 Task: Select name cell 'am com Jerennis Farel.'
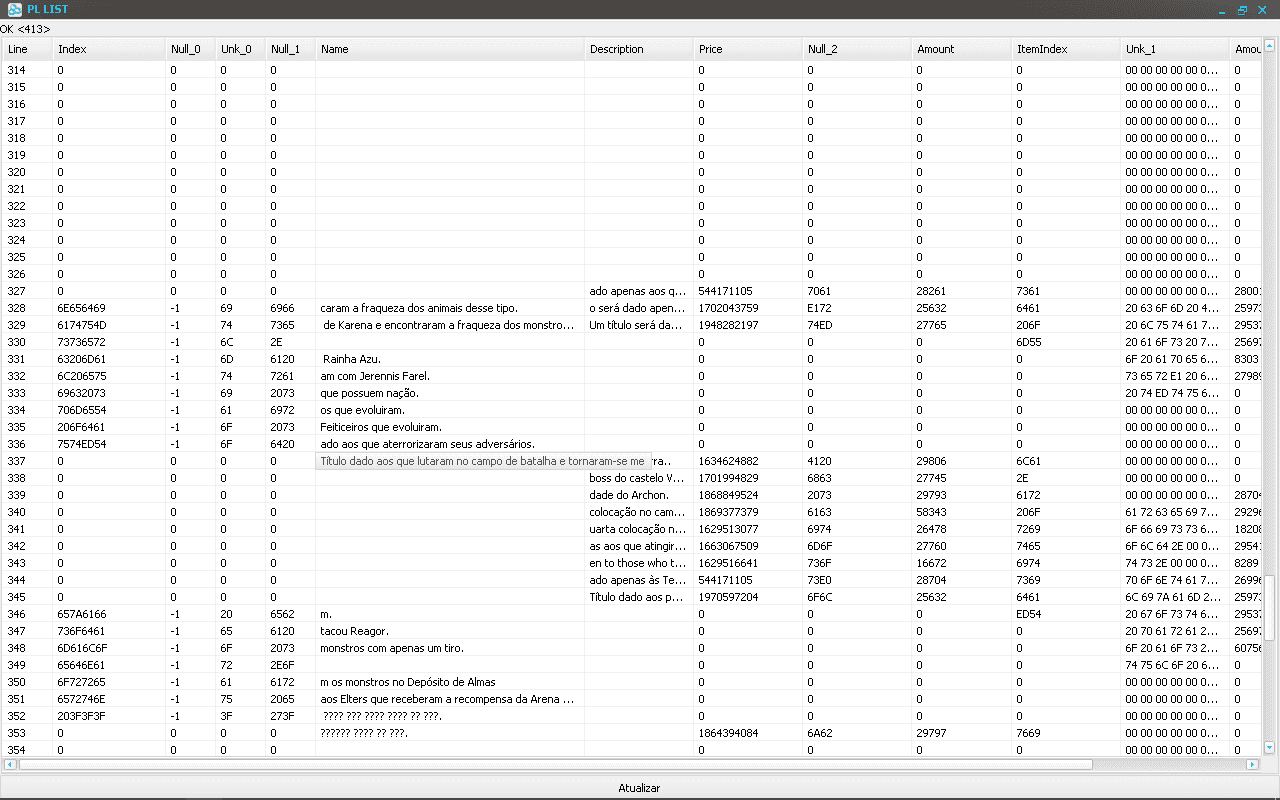(x=450, y=376)
